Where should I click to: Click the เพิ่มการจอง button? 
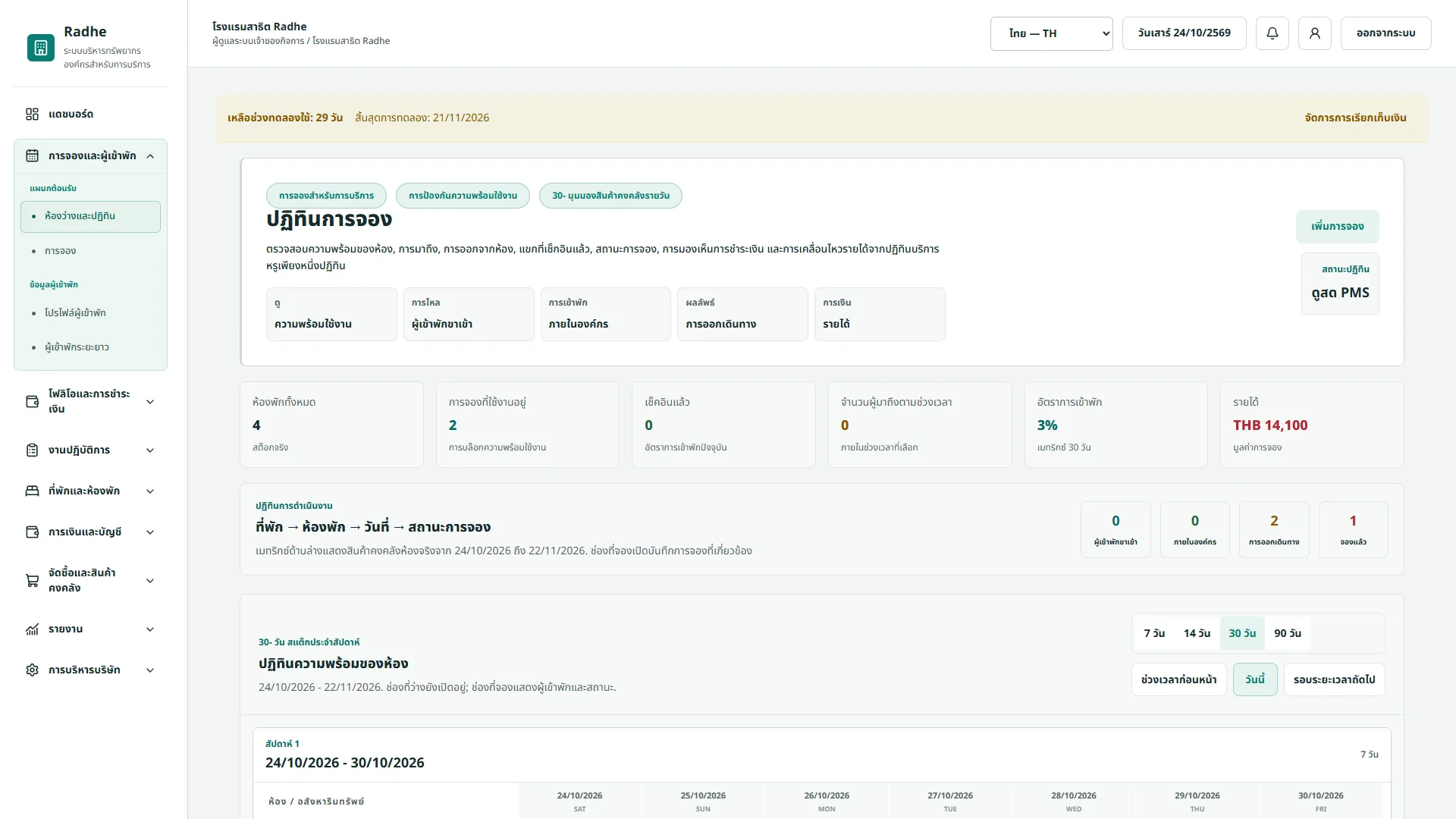click(1337, 227)
